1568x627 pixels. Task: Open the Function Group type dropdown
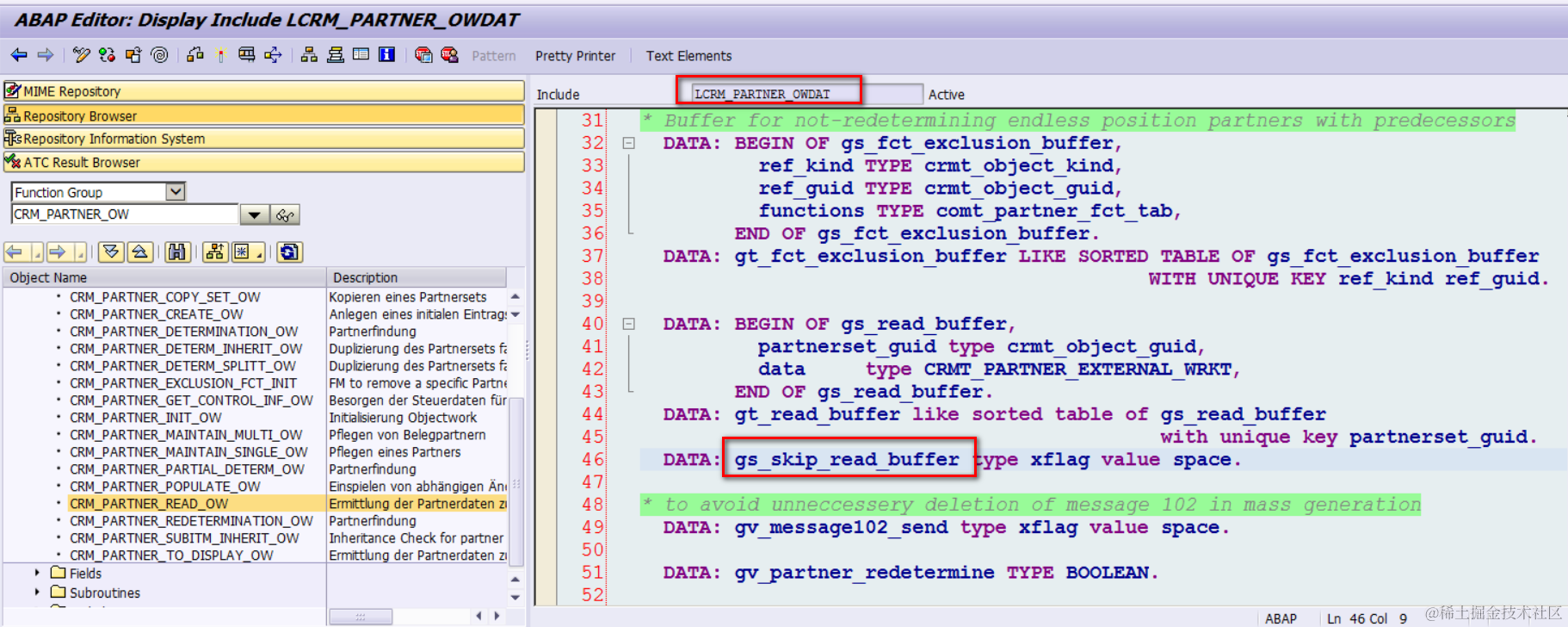(x=176, y=191)
